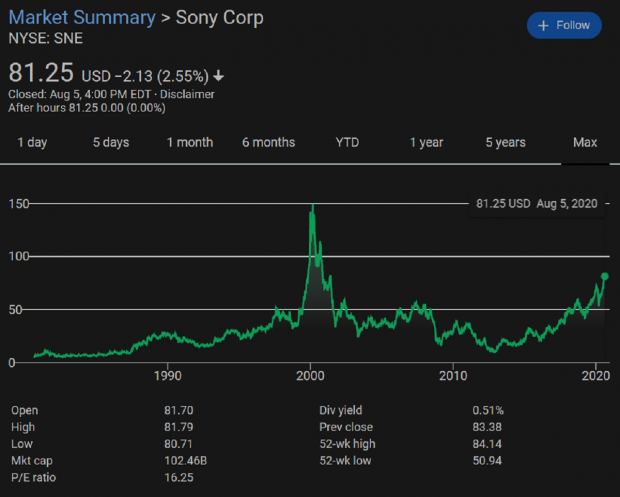Image resolution: width=620 pixels, height=497 pixels.
Task: Show the 1 year chart range
Action: (426, 142)
